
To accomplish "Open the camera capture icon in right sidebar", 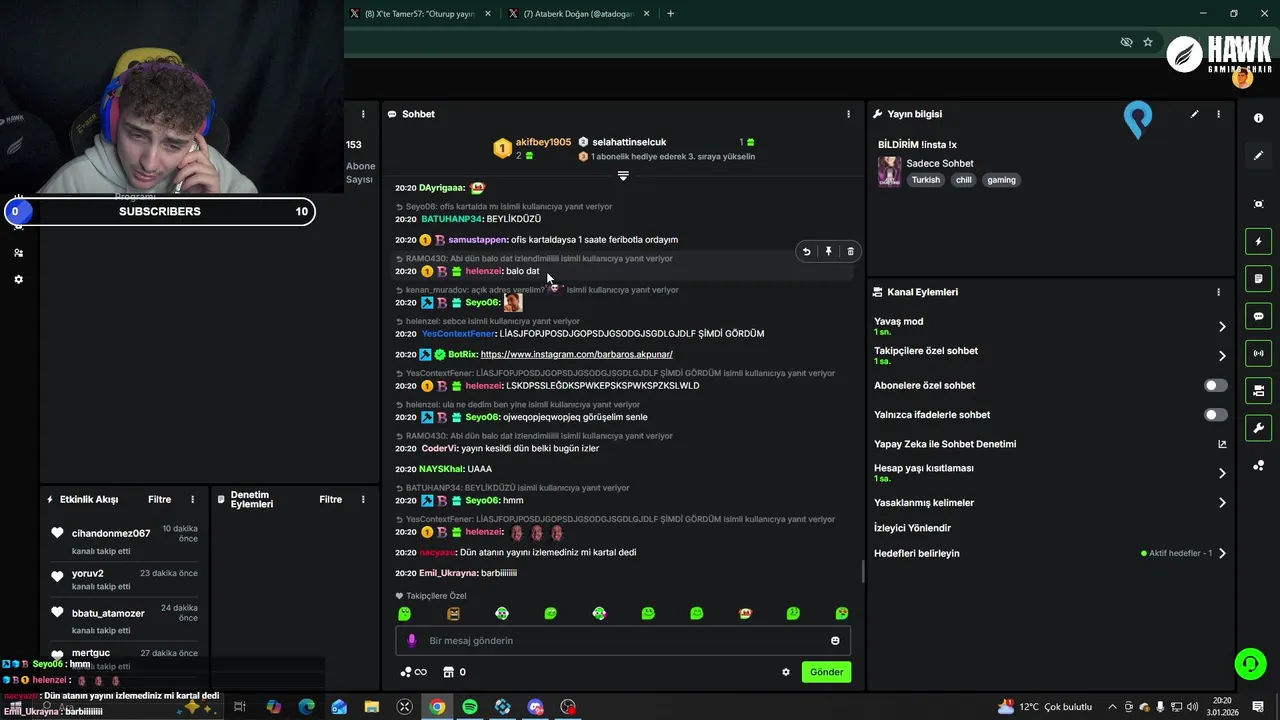I will coord(1258,204).
